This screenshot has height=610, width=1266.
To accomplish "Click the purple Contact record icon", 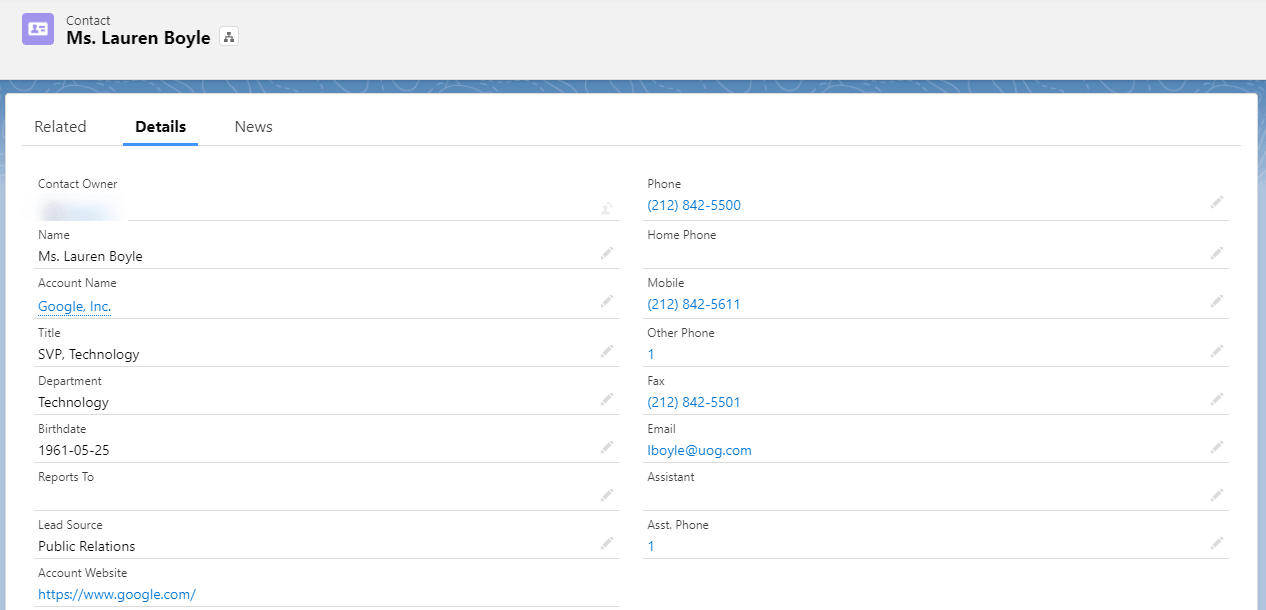I will coord(38,29).
